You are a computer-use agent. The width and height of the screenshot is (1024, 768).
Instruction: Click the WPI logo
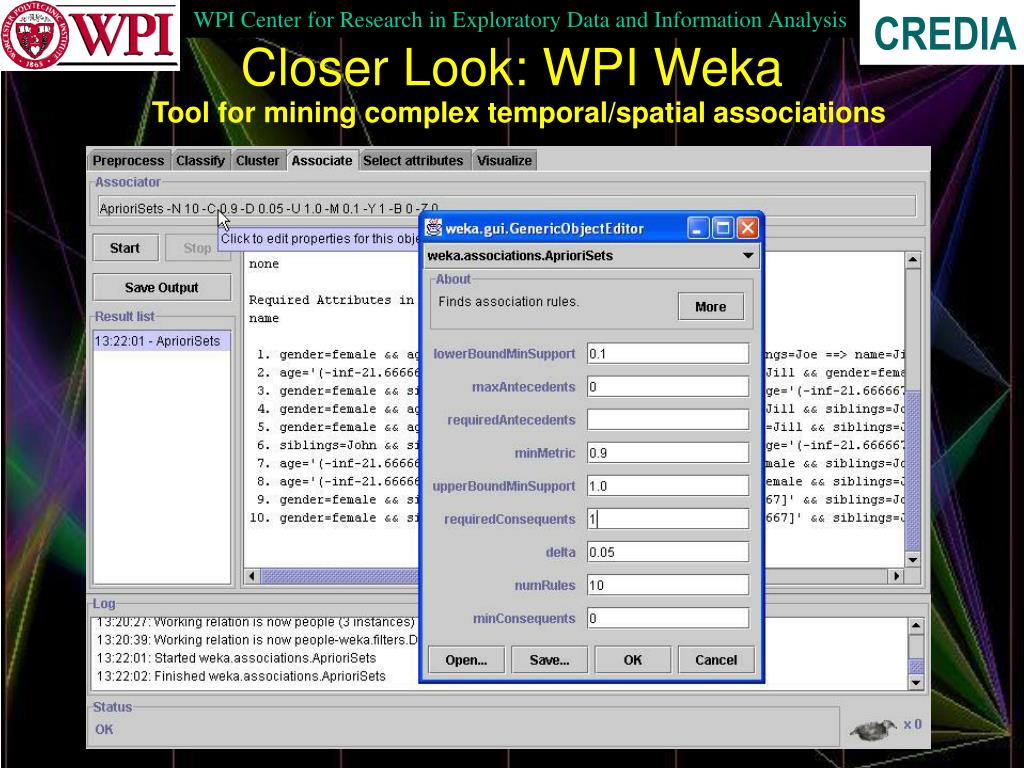pyautogui.click(x=89, y=35)
